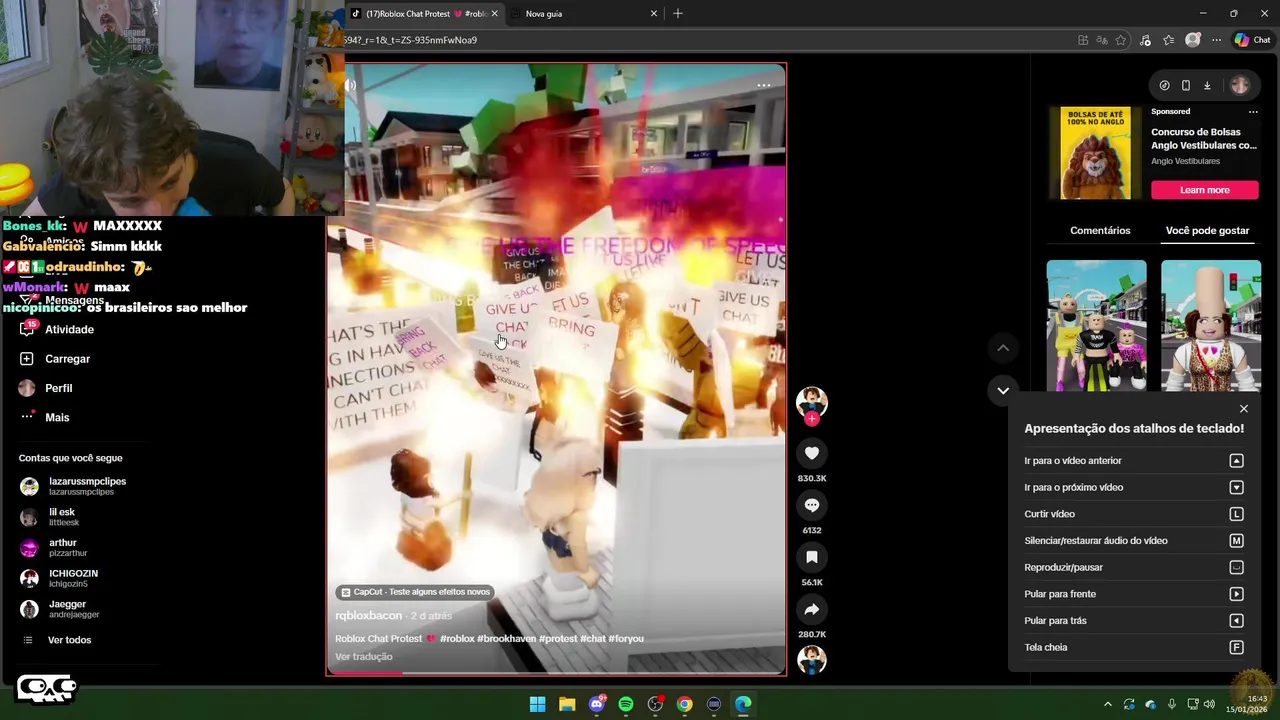Viewport: 1280px width, 720px height.
Task: Seek on the video progress bar
Action: [556, 673]
